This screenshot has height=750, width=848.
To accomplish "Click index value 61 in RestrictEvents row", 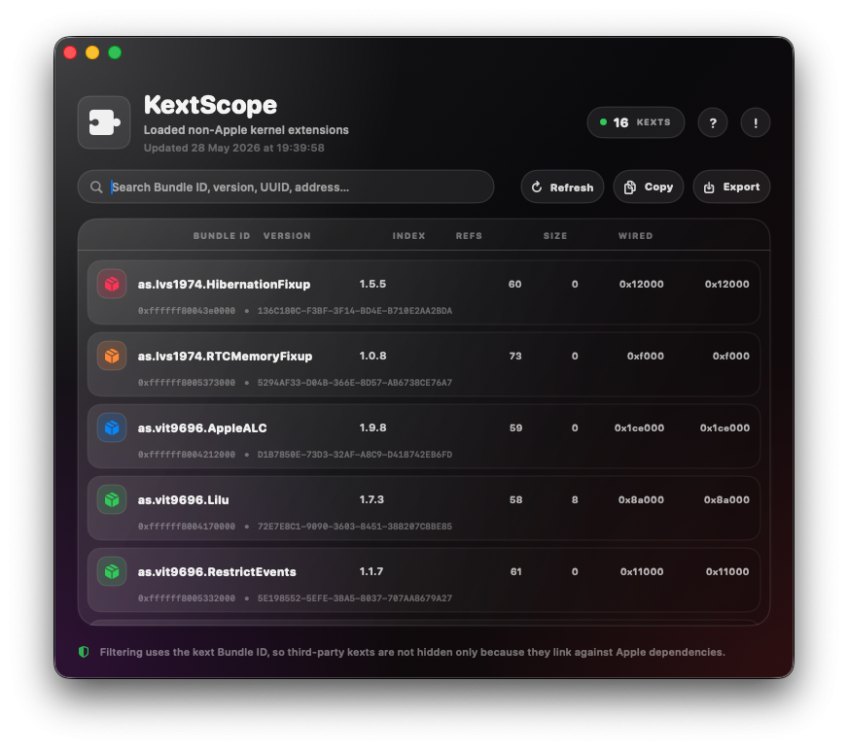I will [516, 572].
